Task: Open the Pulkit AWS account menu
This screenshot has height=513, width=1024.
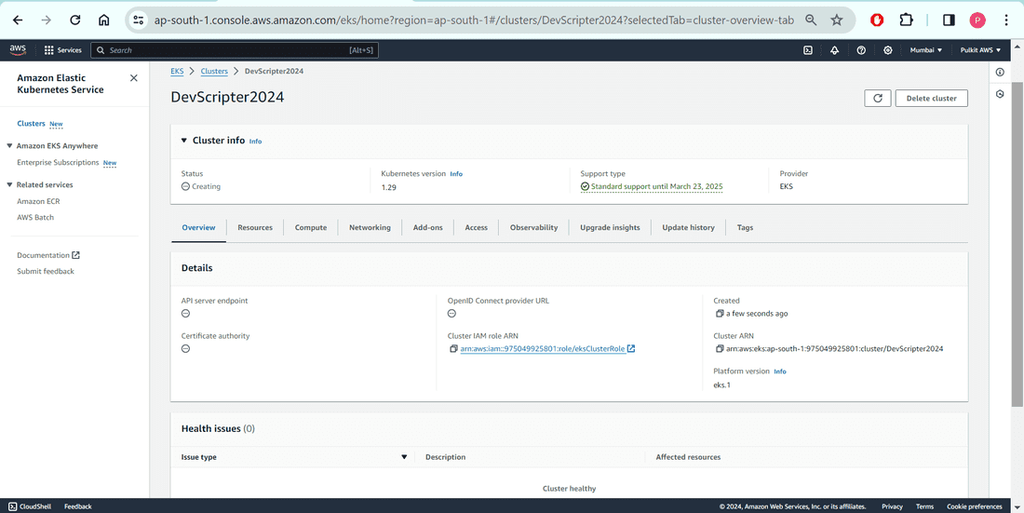Action: click(x=980, y=50)
